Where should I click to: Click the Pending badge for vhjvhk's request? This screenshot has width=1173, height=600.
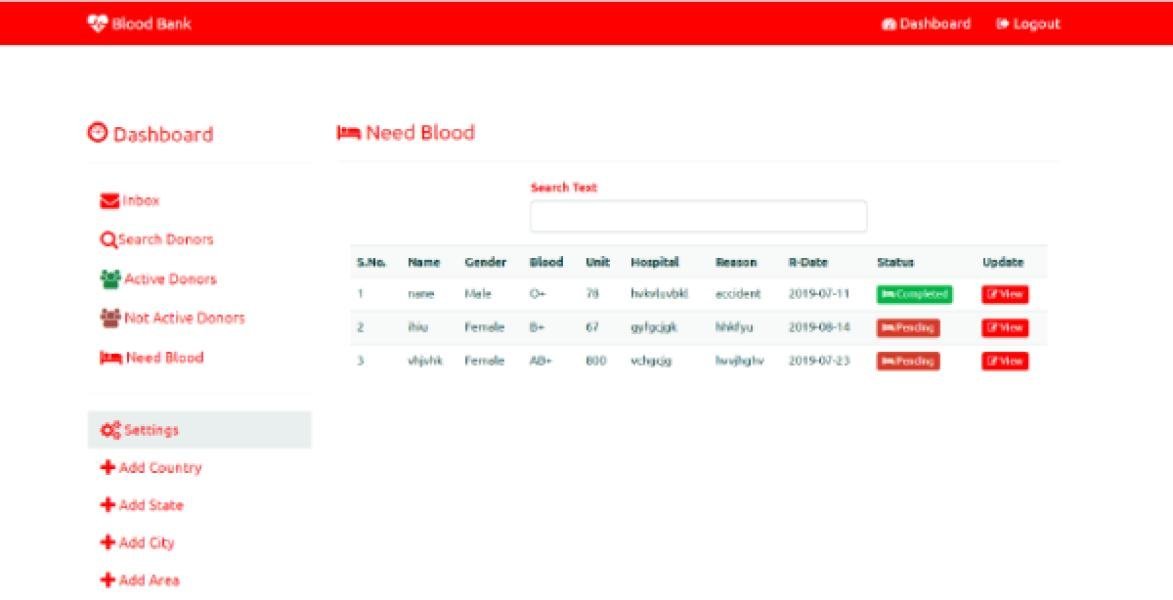[911, 361]
